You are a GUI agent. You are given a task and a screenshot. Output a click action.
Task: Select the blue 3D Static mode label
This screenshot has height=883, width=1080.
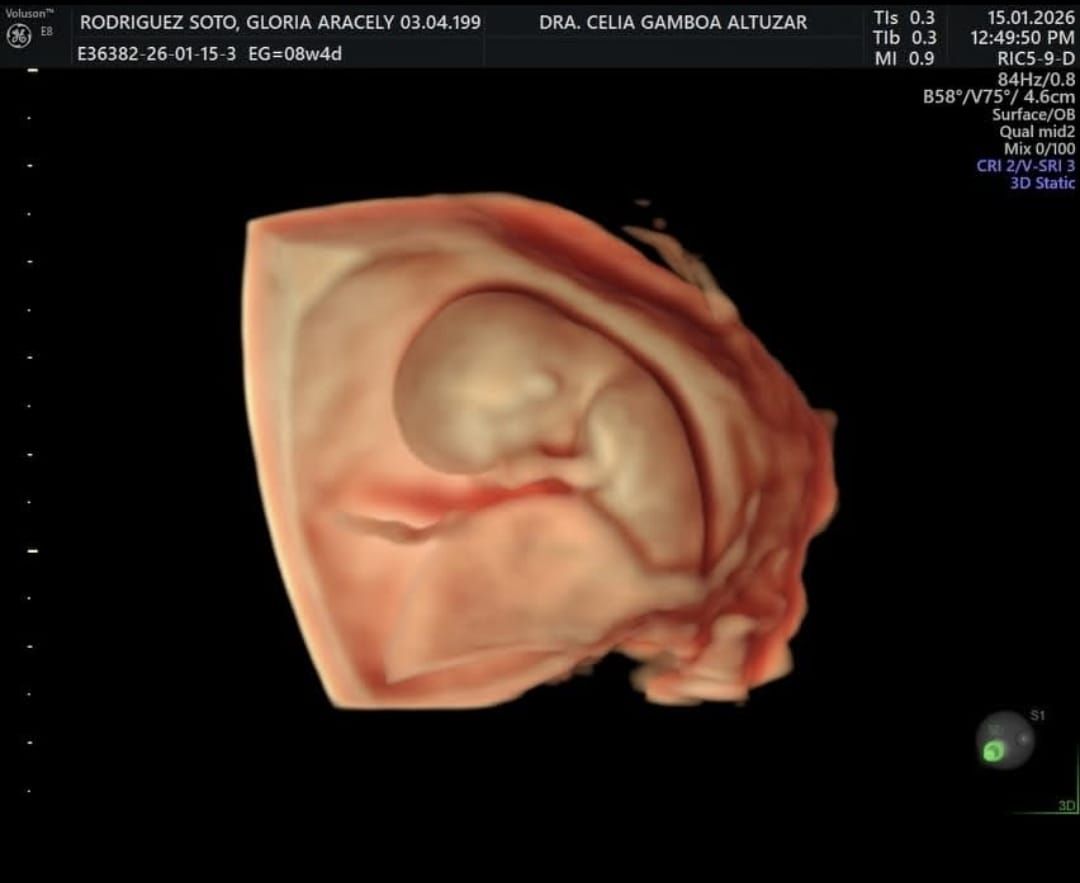[x=1042, y=183]
